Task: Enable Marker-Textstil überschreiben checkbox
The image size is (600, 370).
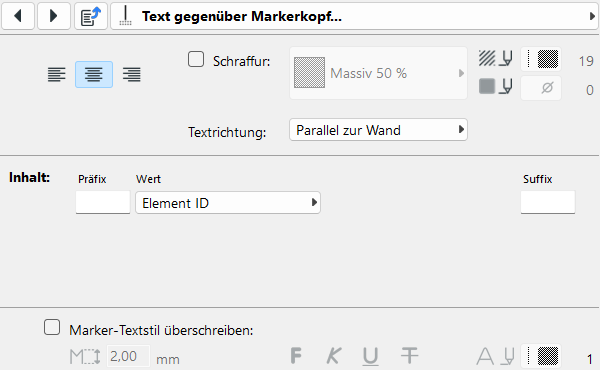Action: 52,328
